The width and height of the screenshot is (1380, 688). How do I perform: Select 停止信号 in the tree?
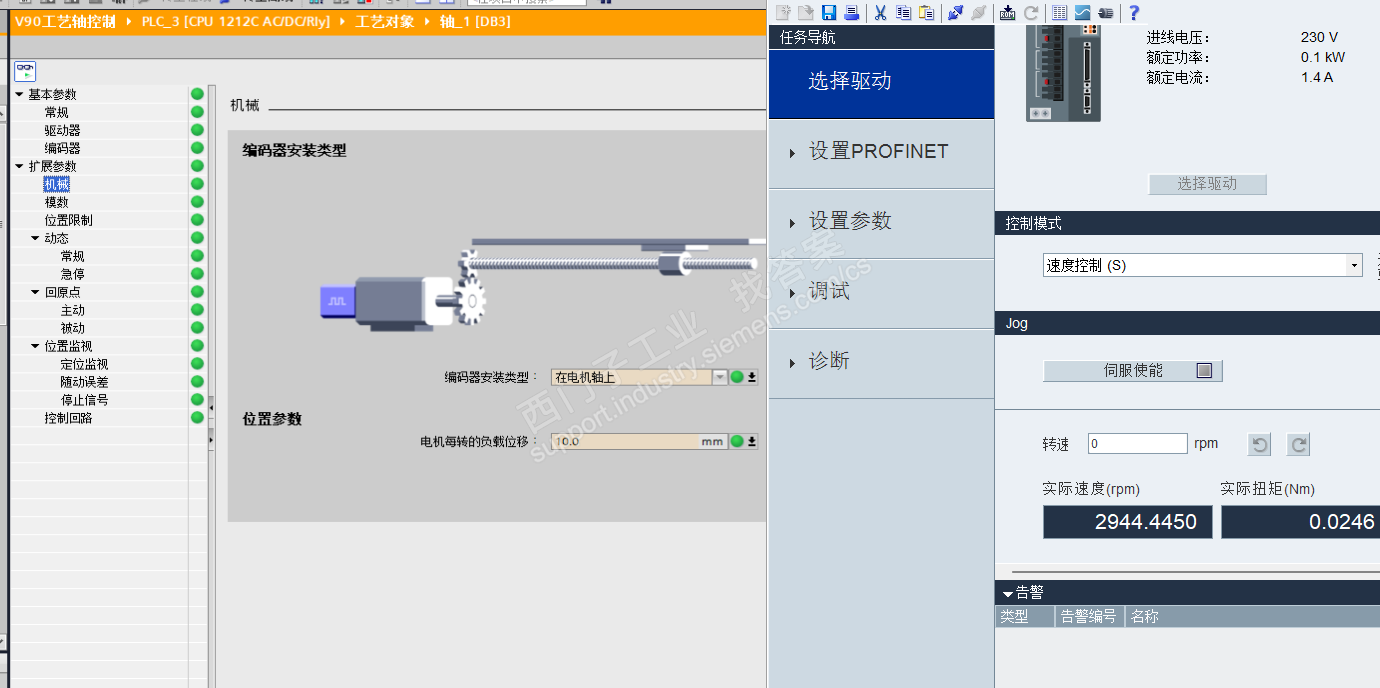tap(84, 400)
